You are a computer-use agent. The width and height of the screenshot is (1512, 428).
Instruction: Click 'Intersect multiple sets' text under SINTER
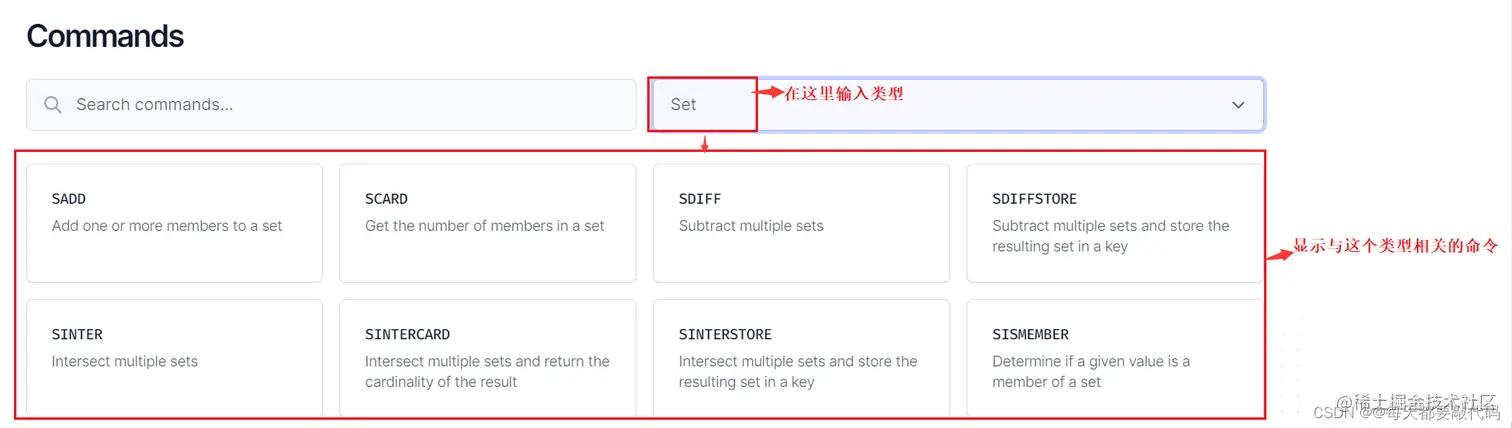click(125, 361)
